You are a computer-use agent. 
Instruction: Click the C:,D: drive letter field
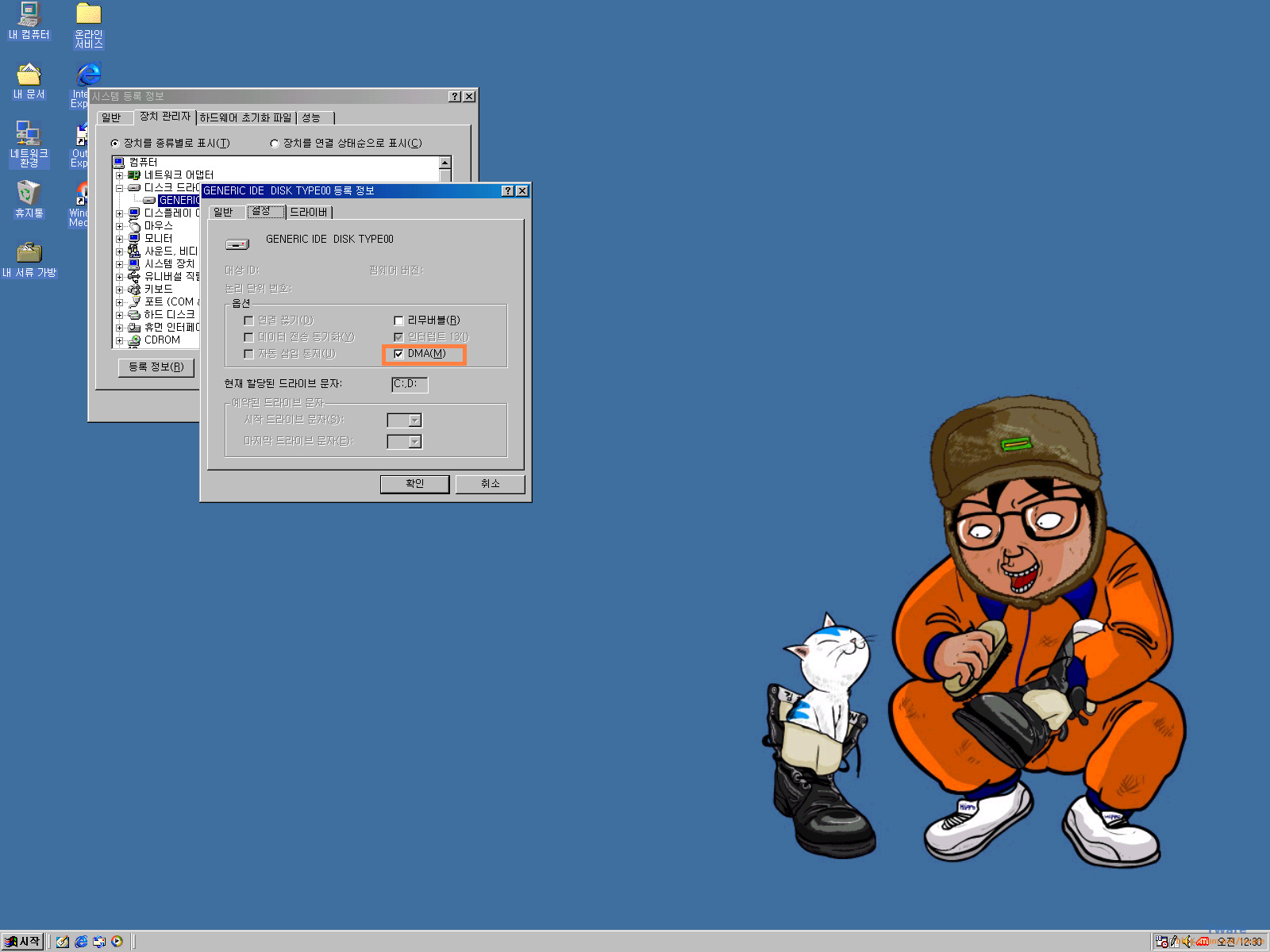point(410,384)
